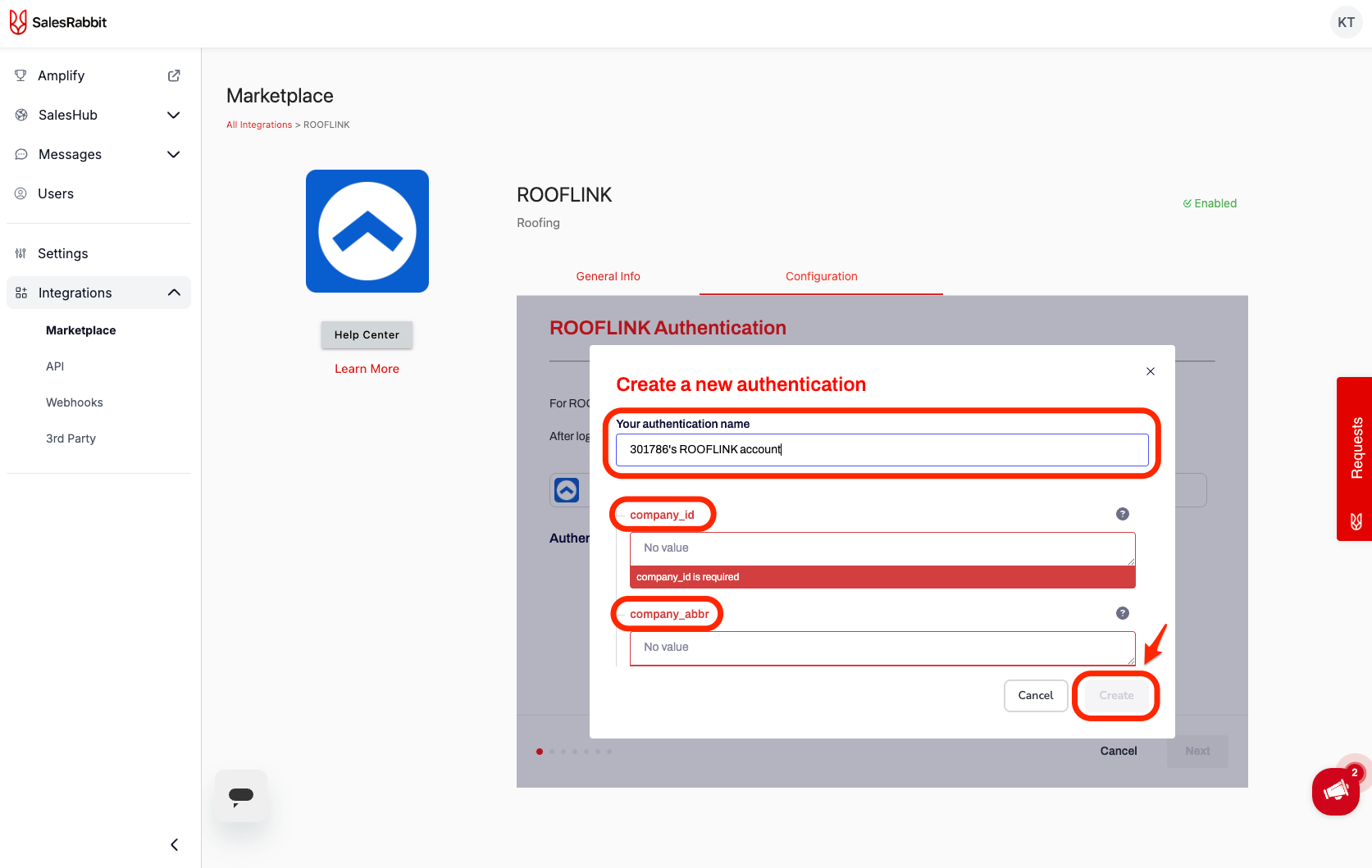Expand the SalesHub menu

pos(173,115)
